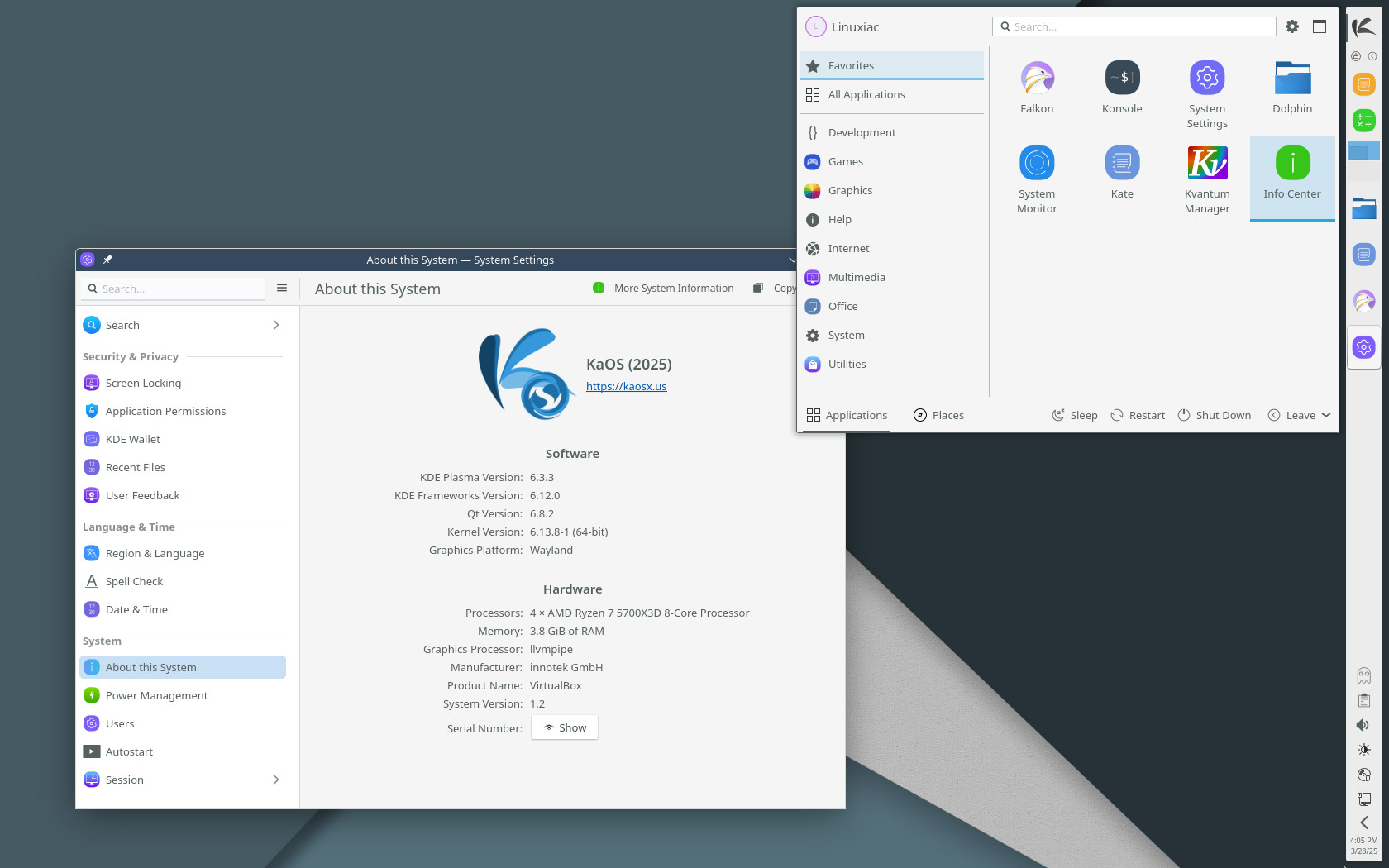This screenshot has width=1389, height=868.
Task: Open Power Management settings
Action: pyautogui.click(x=183, y=695)
